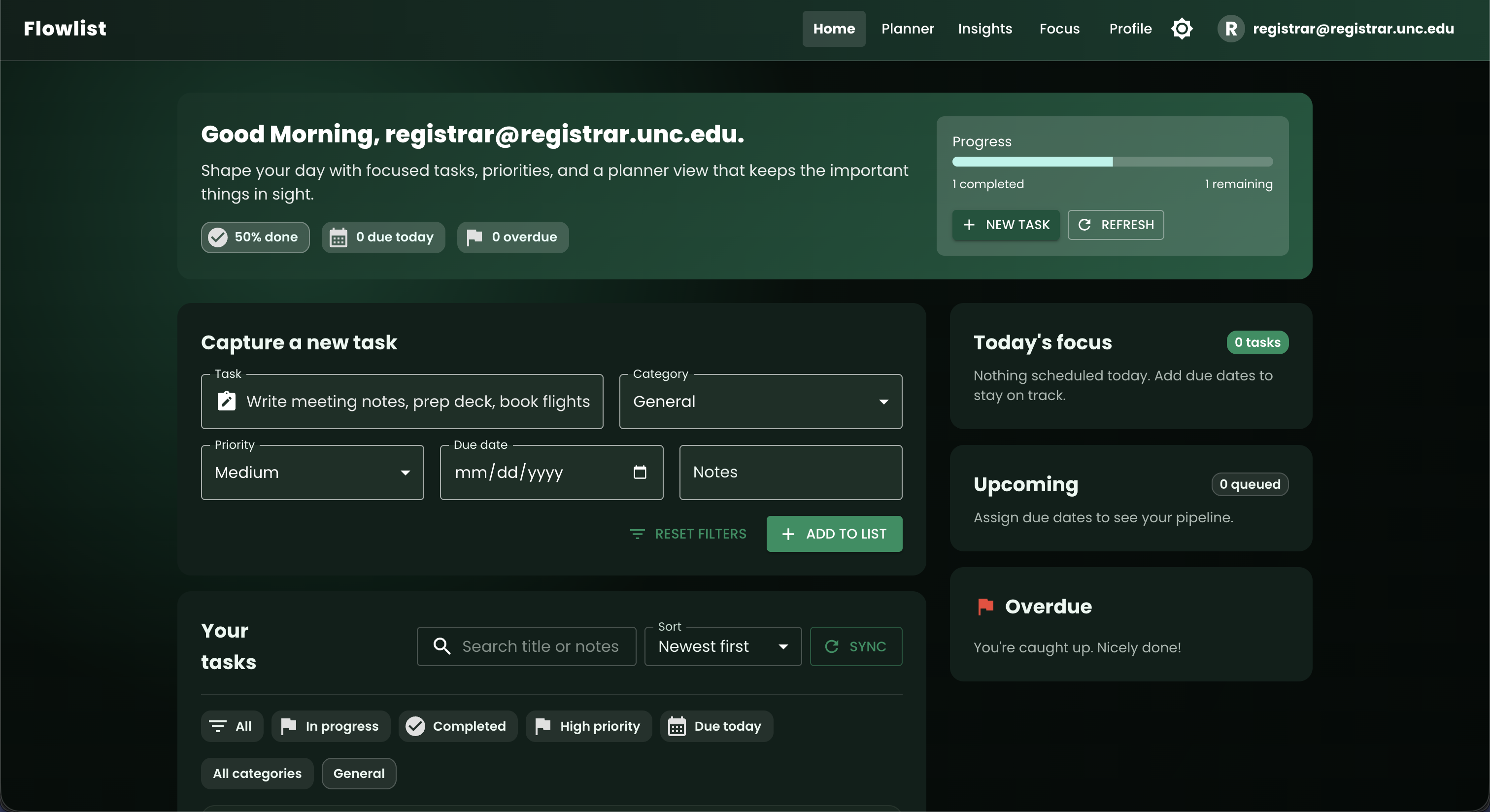Enable the High priority filter
1490x812 pixels.
(588, 726)
